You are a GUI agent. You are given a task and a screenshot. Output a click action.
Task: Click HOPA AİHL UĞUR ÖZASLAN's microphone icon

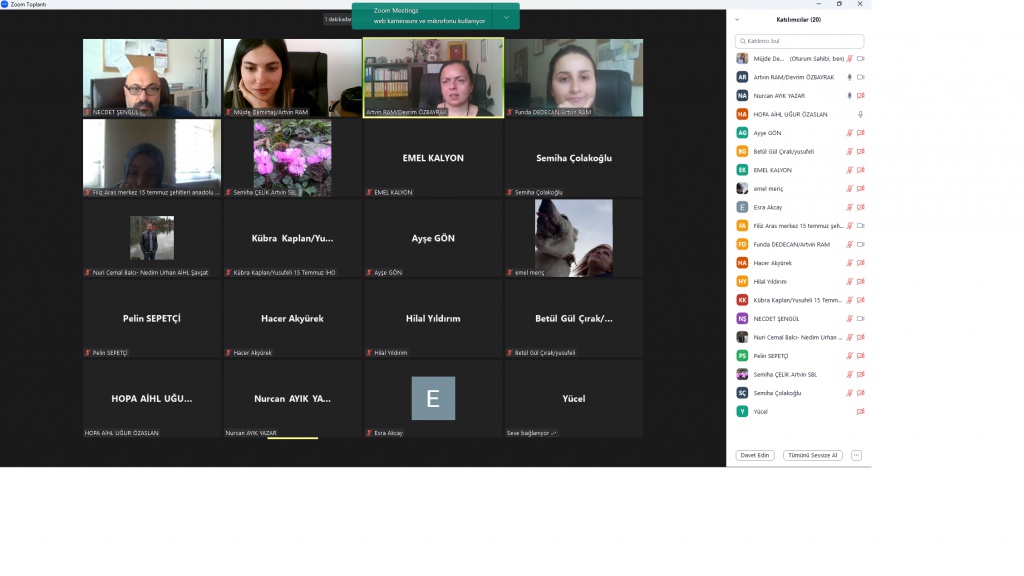point(860,114)
